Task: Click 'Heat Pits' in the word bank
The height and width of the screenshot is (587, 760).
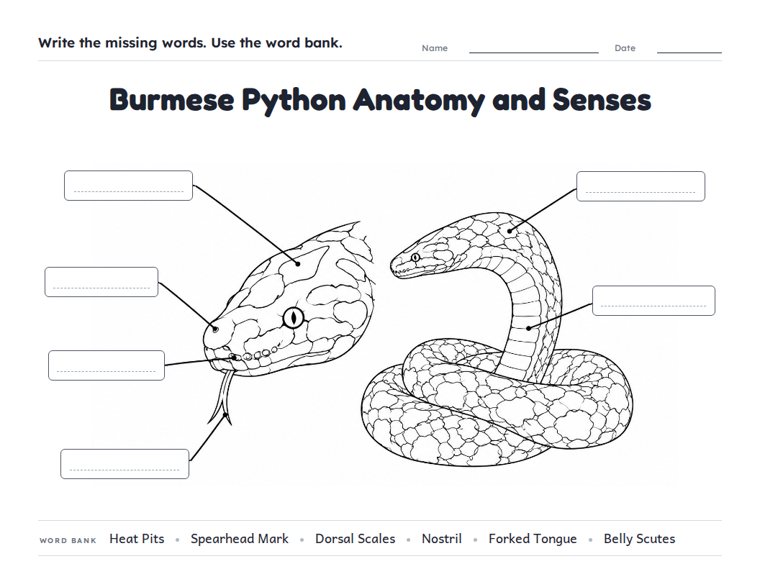Action: point(137,539)
